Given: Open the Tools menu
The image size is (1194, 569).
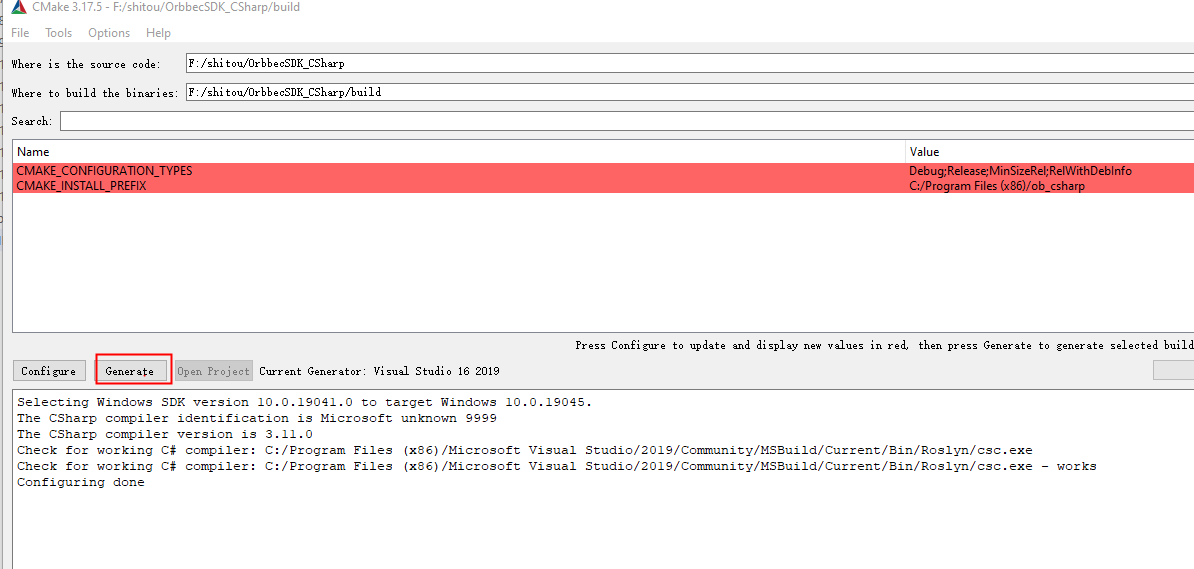Looking at the screenshot, I should (x=59, y=33).
